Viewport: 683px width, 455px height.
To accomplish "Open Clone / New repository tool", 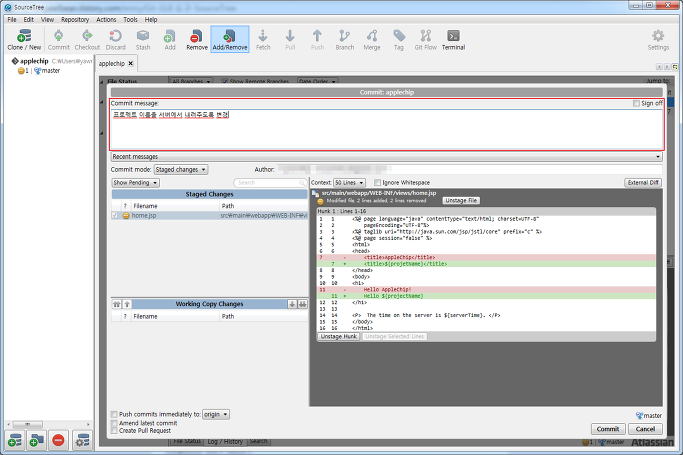I will (24, 40).
